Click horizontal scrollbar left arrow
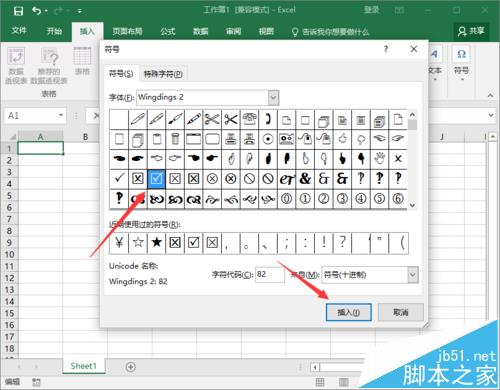 pyautogui.click(x=315, y=368)
